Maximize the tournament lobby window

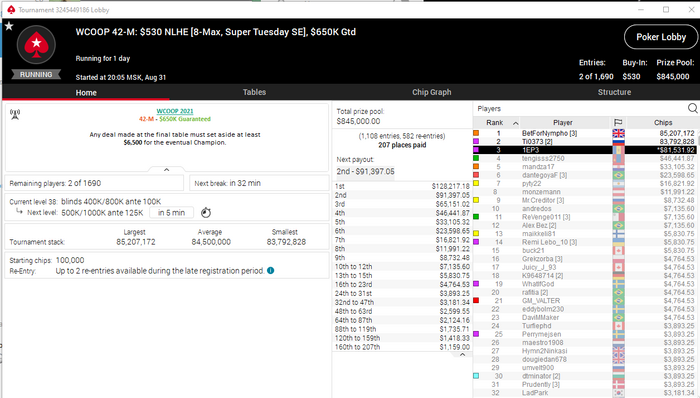666,9
